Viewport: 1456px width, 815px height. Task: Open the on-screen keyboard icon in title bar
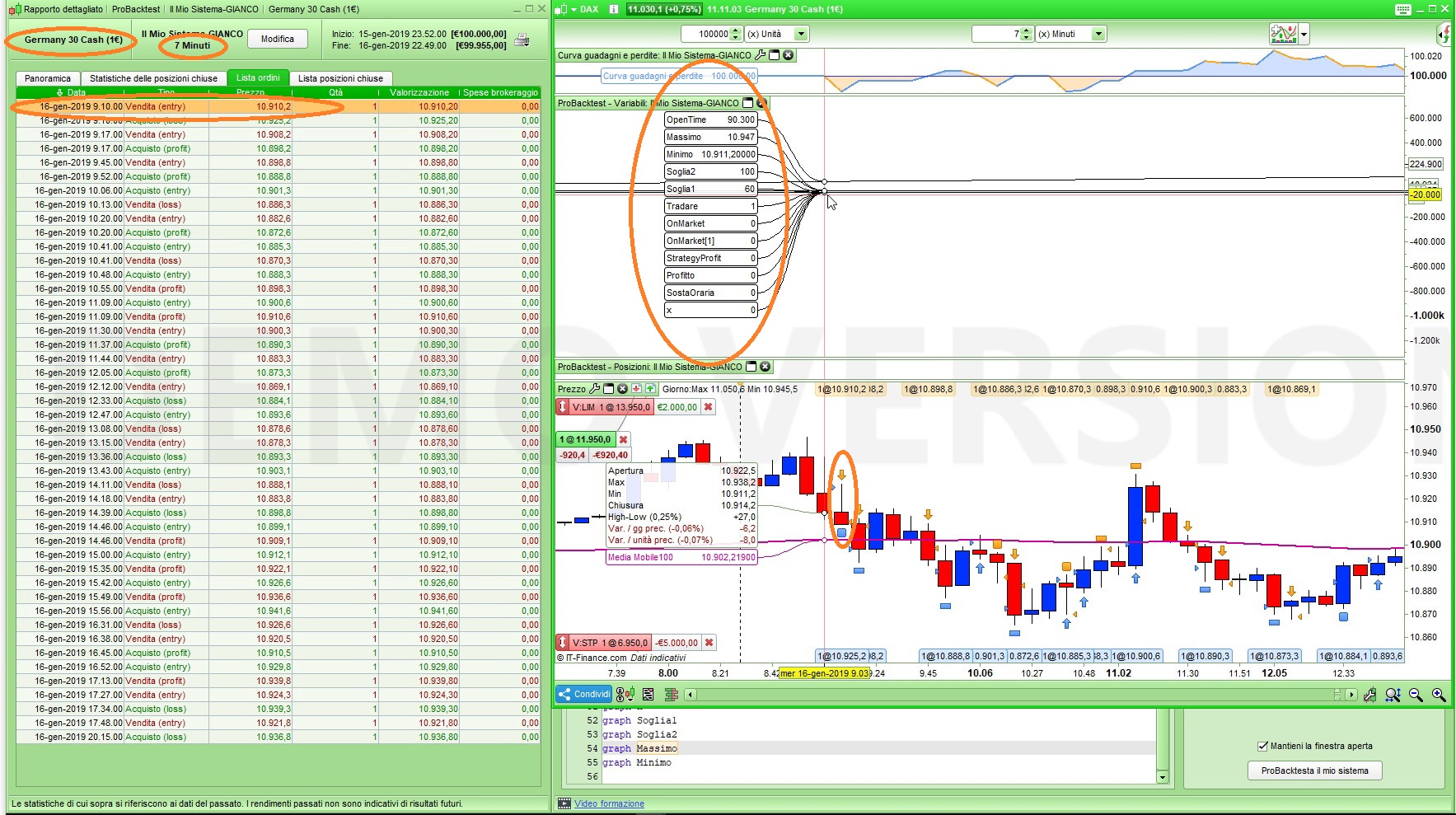click(x=1403, y=9)
